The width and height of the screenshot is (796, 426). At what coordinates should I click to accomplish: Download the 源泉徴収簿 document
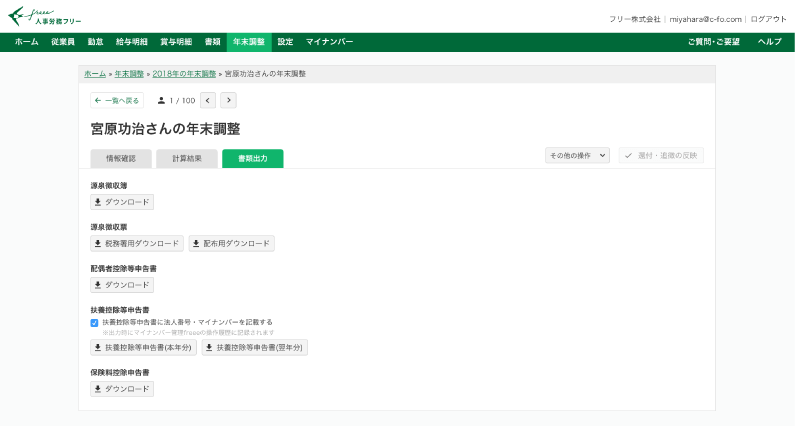point(122,202)
